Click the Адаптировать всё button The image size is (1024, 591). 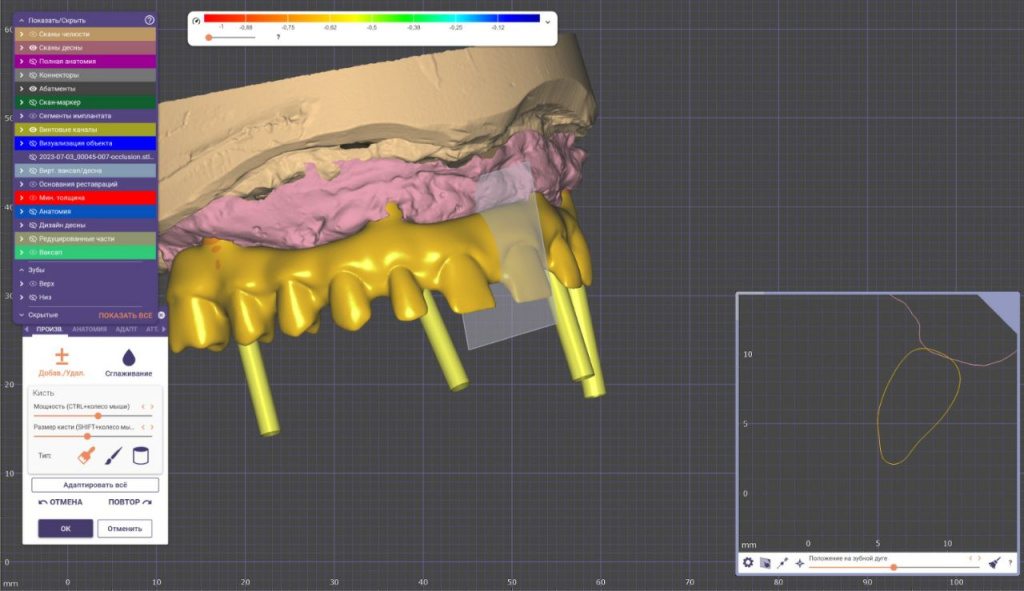coord(95,485)
